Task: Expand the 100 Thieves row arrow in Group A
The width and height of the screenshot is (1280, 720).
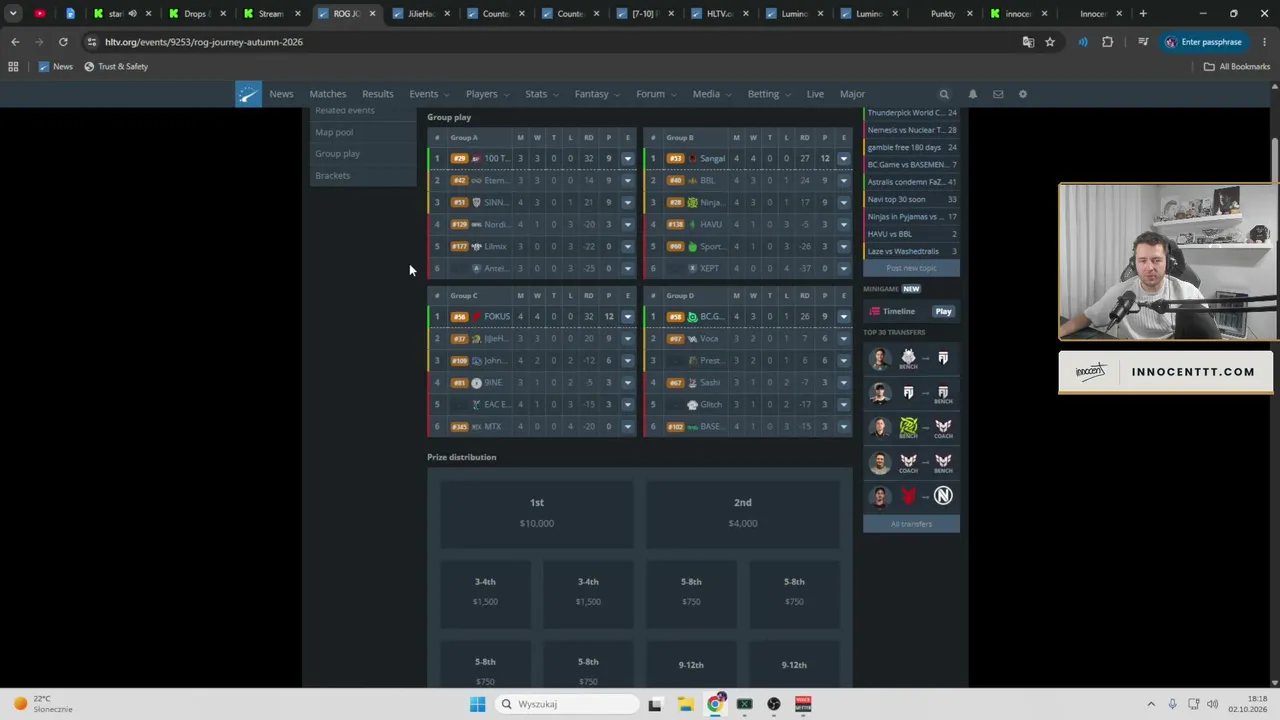Action: [x=627, y=158]
